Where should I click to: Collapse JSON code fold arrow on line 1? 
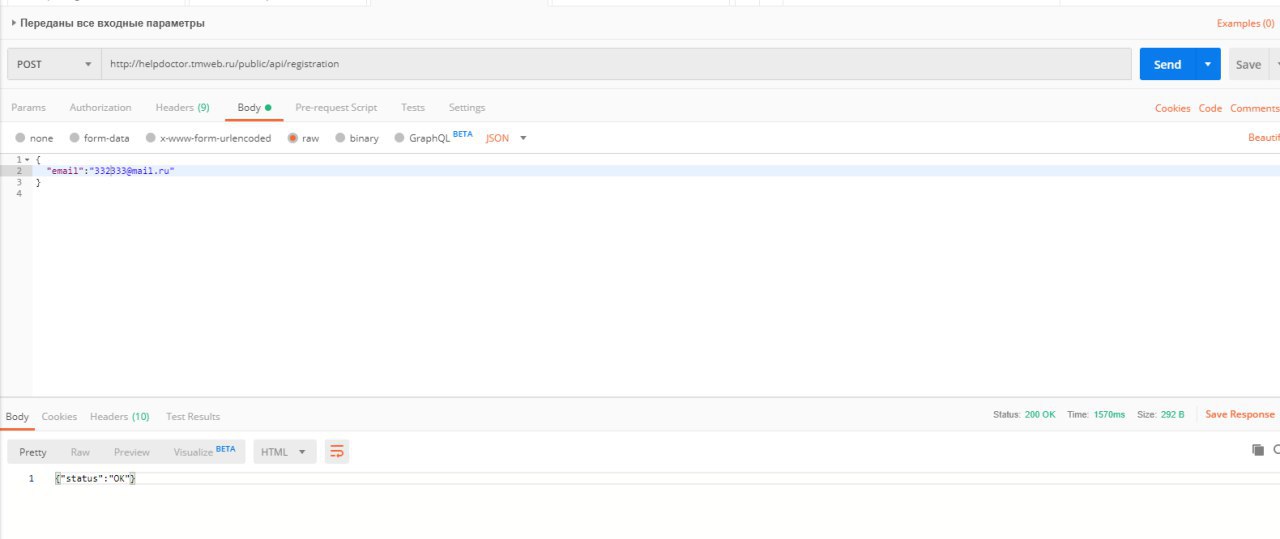27,160
